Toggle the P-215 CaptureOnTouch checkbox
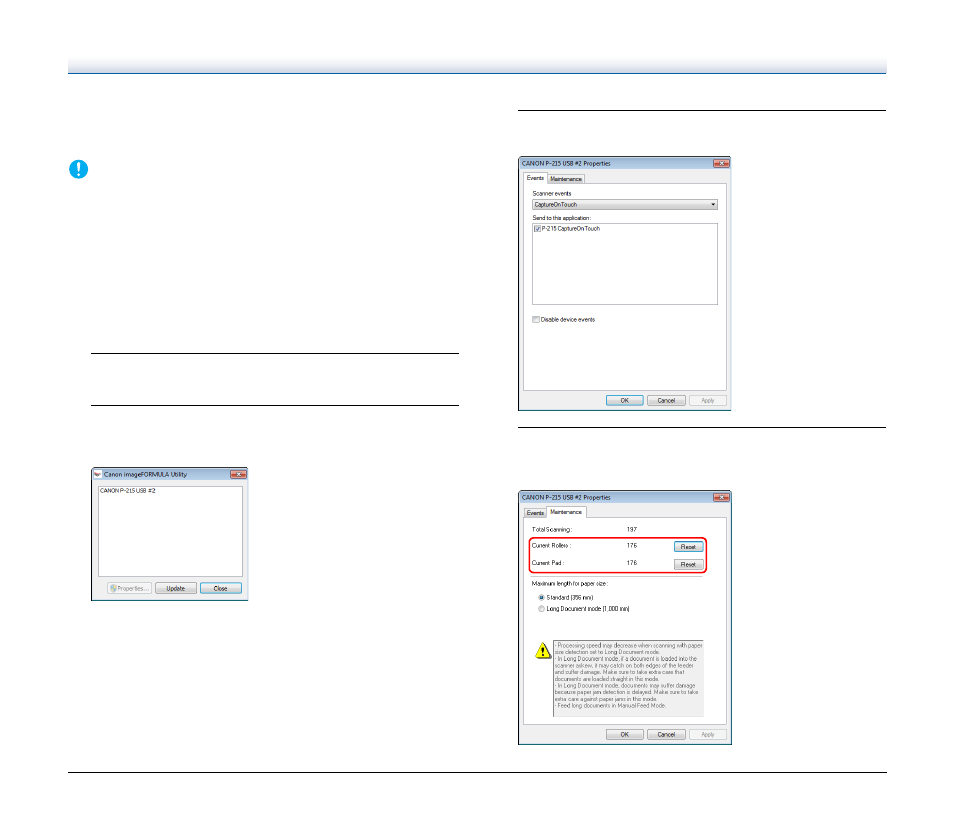This screenshot has height=818, width=954. [537, 229]
